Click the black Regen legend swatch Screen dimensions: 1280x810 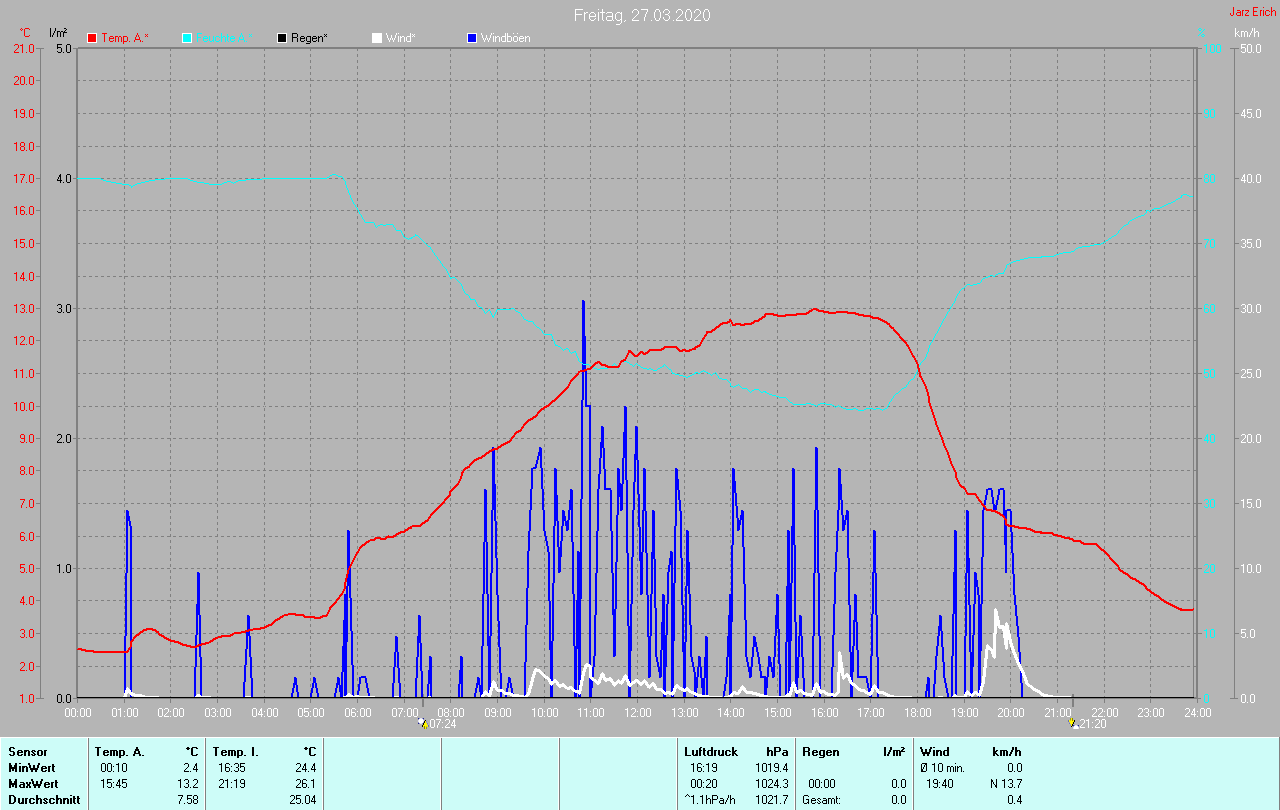click(282, 38)
